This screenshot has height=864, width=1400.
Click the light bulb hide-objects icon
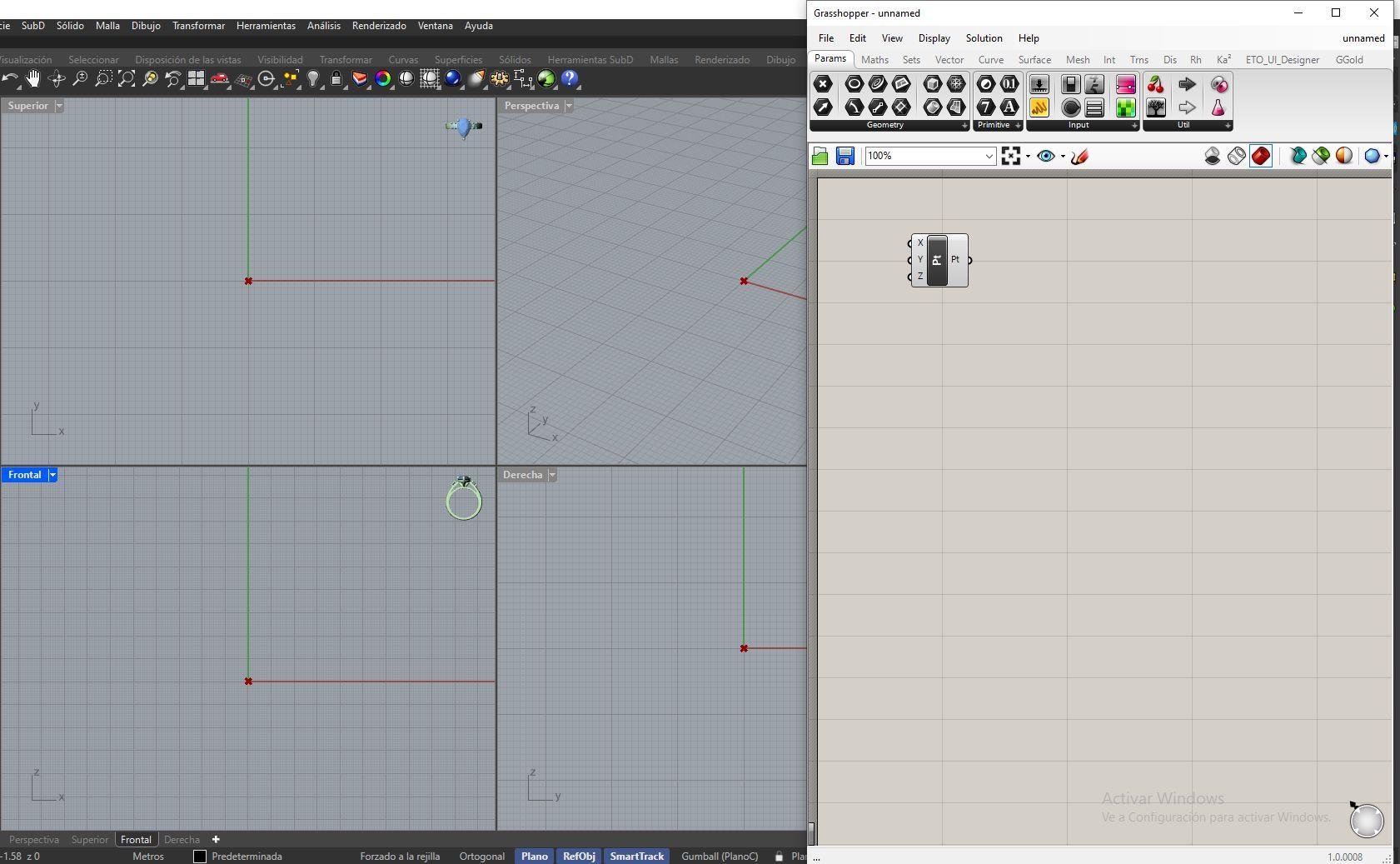(313, 79)
